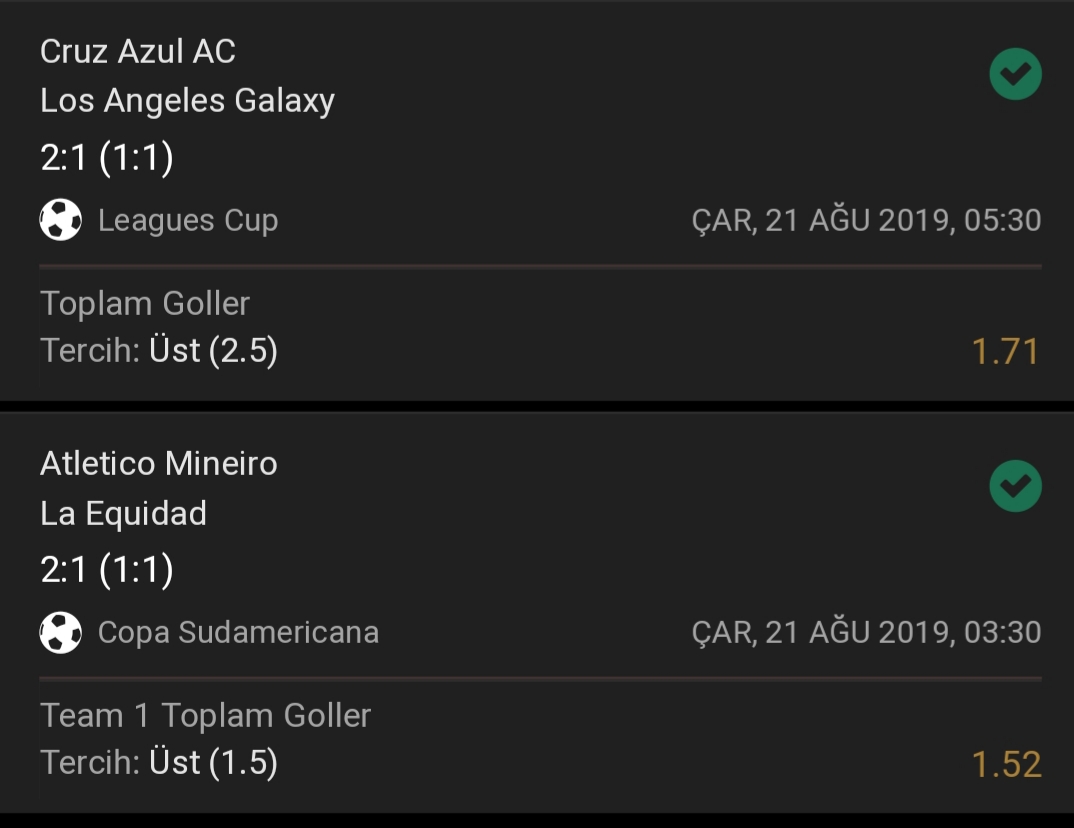Click the 1.71 odds value
Screen dimensions: 1074x828
click(1006, 351)
